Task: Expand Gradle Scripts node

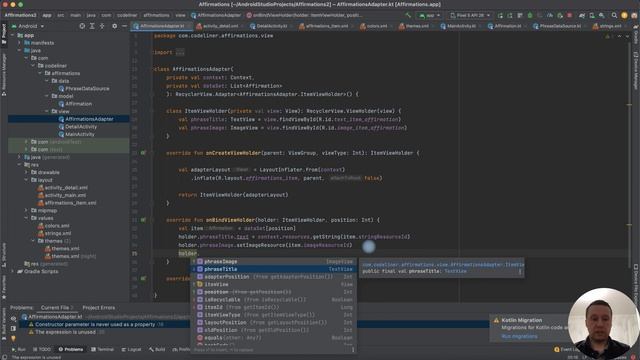Action: pyautogui.click(x=13, y=271)
